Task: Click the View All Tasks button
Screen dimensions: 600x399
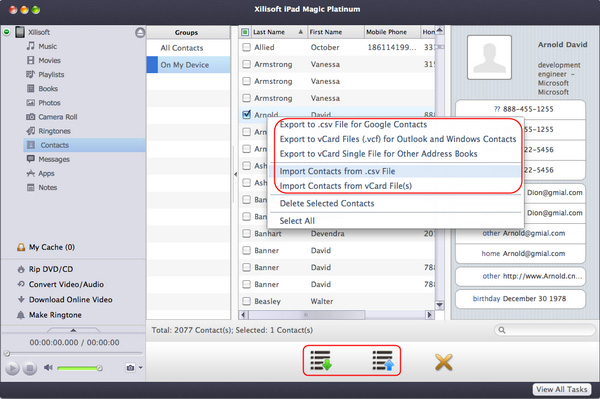Action: pos(561,389)
